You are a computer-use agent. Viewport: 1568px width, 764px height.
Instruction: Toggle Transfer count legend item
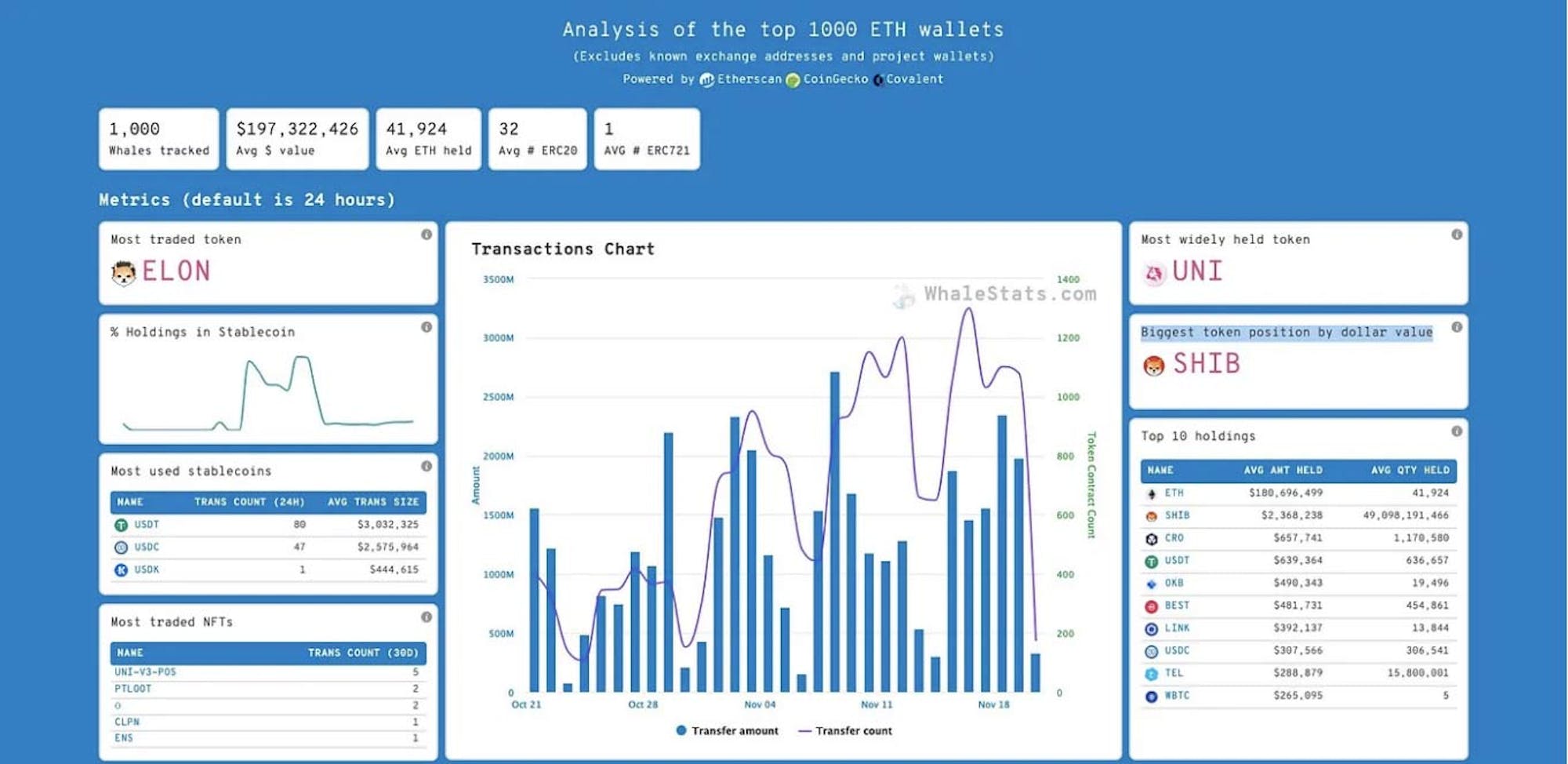(x=845, y=731)
